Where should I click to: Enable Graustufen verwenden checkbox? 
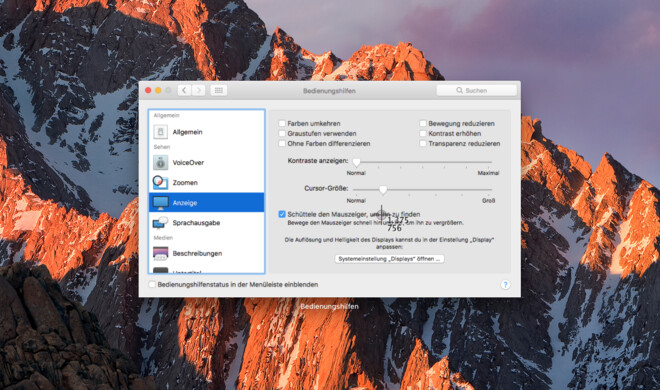282,133
